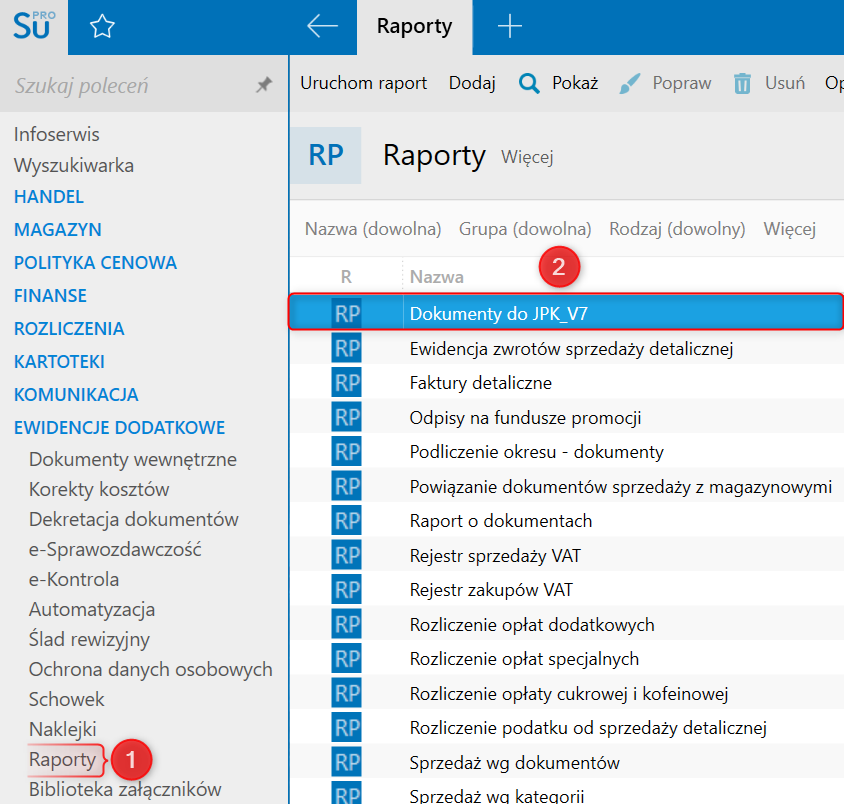Click the Usuń trash icon
This screenshot has height=804, width=844.
click(x=742, y=83)
